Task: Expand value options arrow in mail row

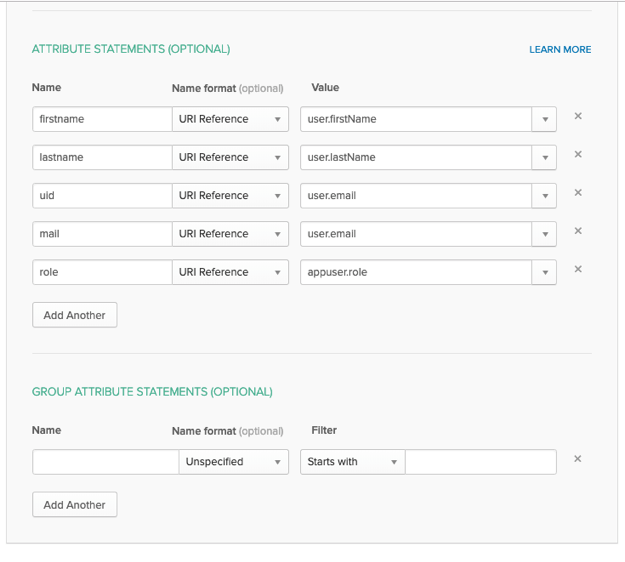Action: click(544, 234)
